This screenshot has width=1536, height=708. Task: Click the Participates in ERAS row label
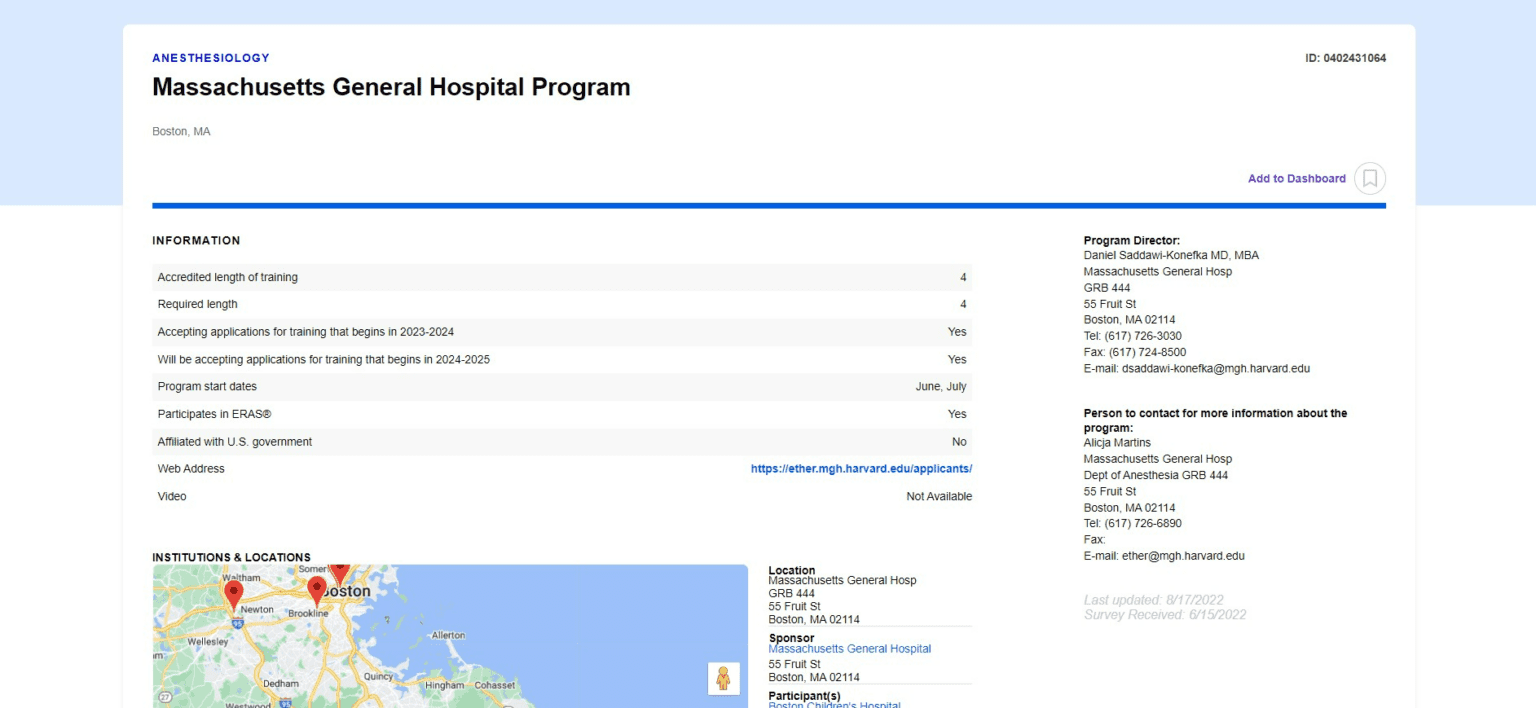(x=214, y=414)
